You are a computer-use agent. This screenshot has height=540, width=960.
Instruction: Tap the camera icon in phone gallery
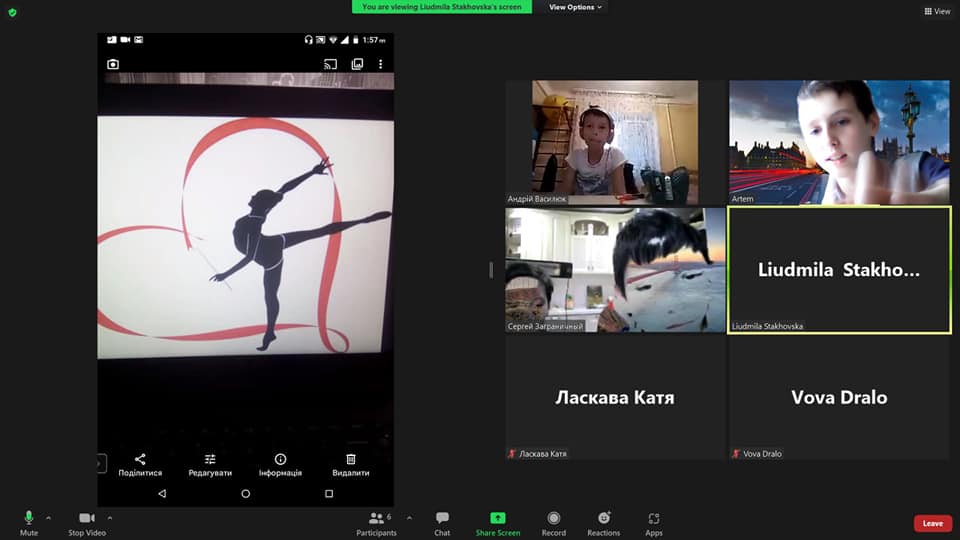113,64
